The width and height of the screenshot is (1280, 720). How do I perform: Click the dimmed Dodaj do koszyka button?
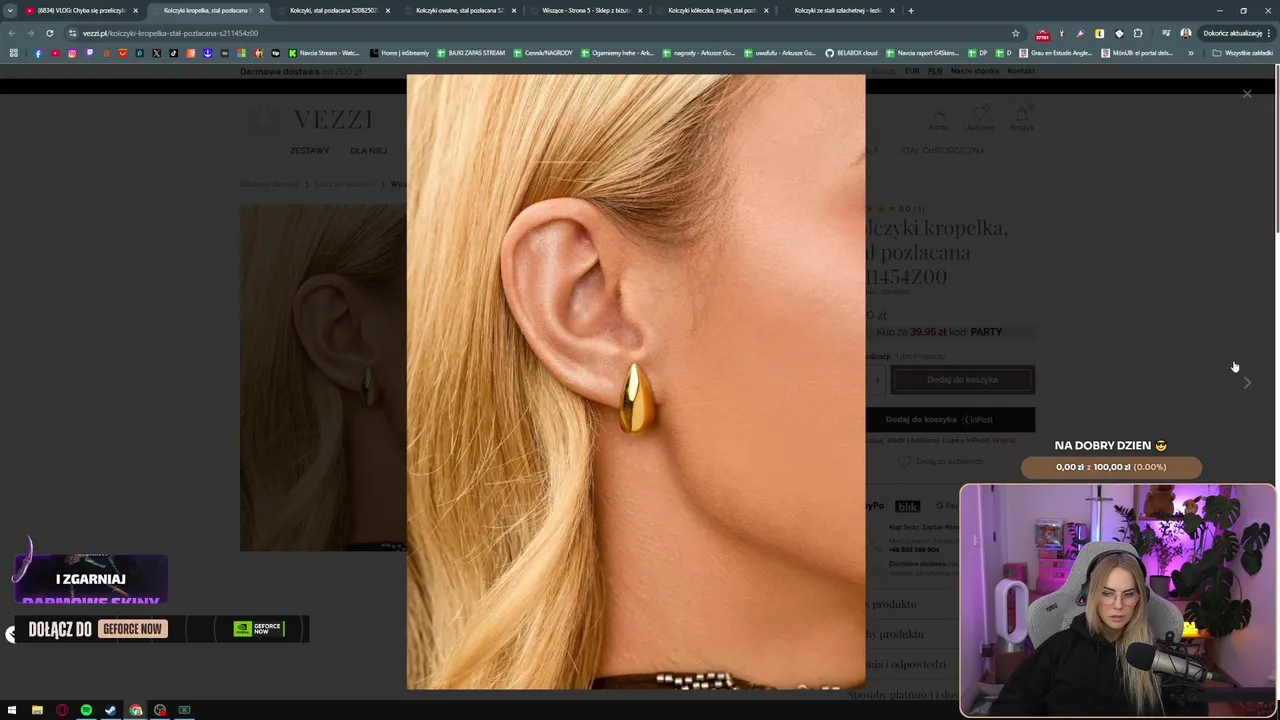[x=962, y=380]
